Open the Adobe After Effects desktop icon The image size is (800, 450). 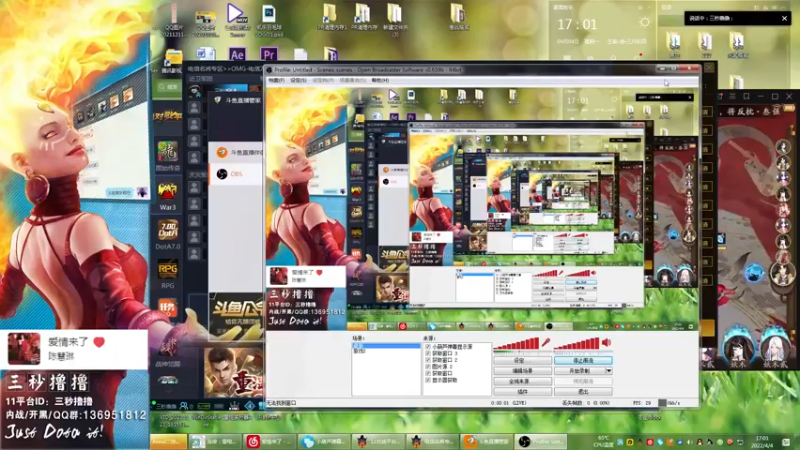pos(237,54)
